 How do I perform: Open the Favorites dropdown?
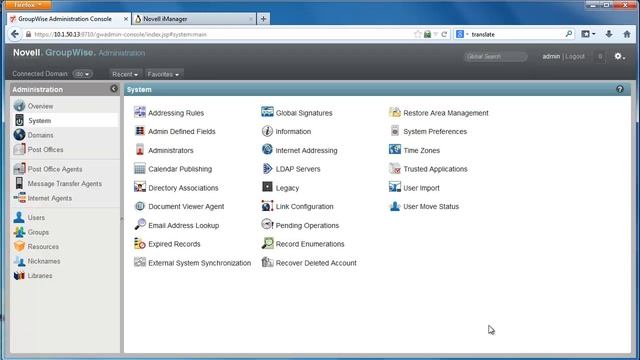tap(163, 74)
